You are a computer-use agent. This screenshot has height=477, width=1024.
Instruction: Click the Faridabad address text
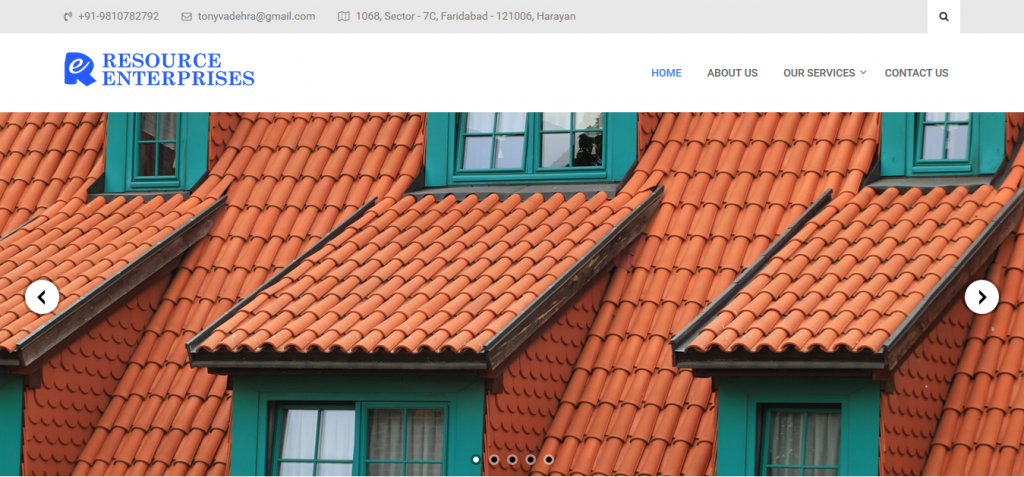[x=466, y=16]
